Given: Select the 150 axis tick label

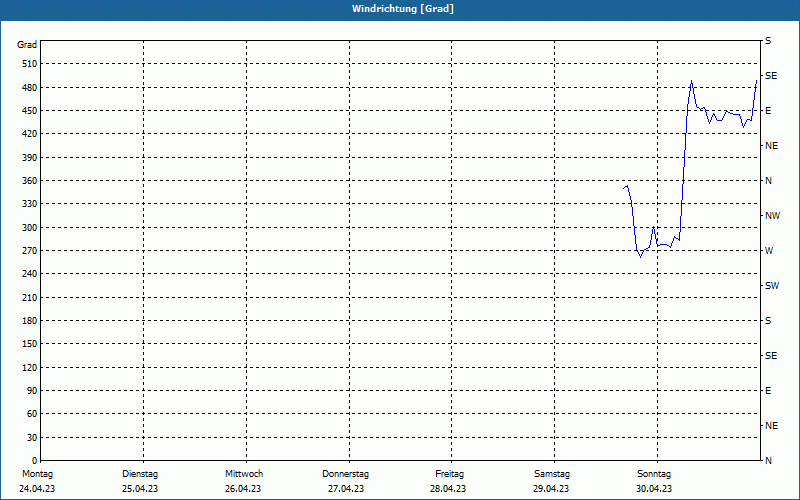Looking at the screenshot, I should click(30, 344).
